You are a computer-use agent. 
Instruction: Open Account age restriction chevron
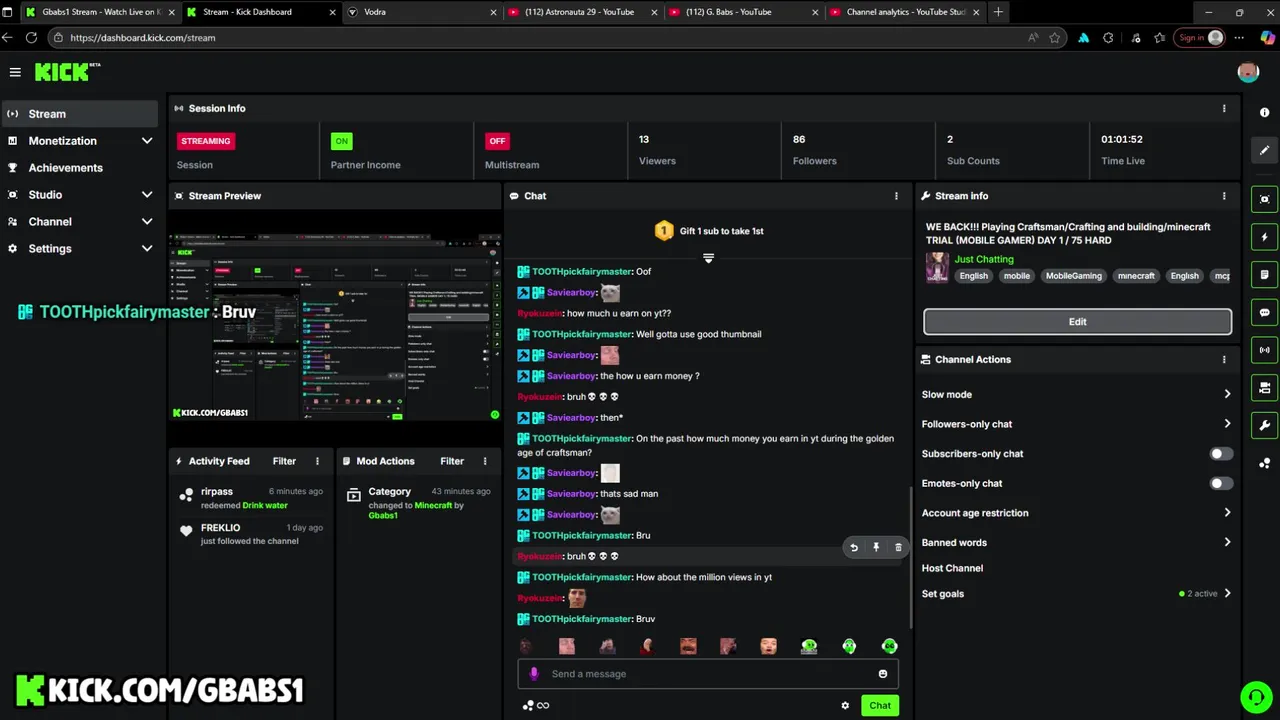(1227, 513)
